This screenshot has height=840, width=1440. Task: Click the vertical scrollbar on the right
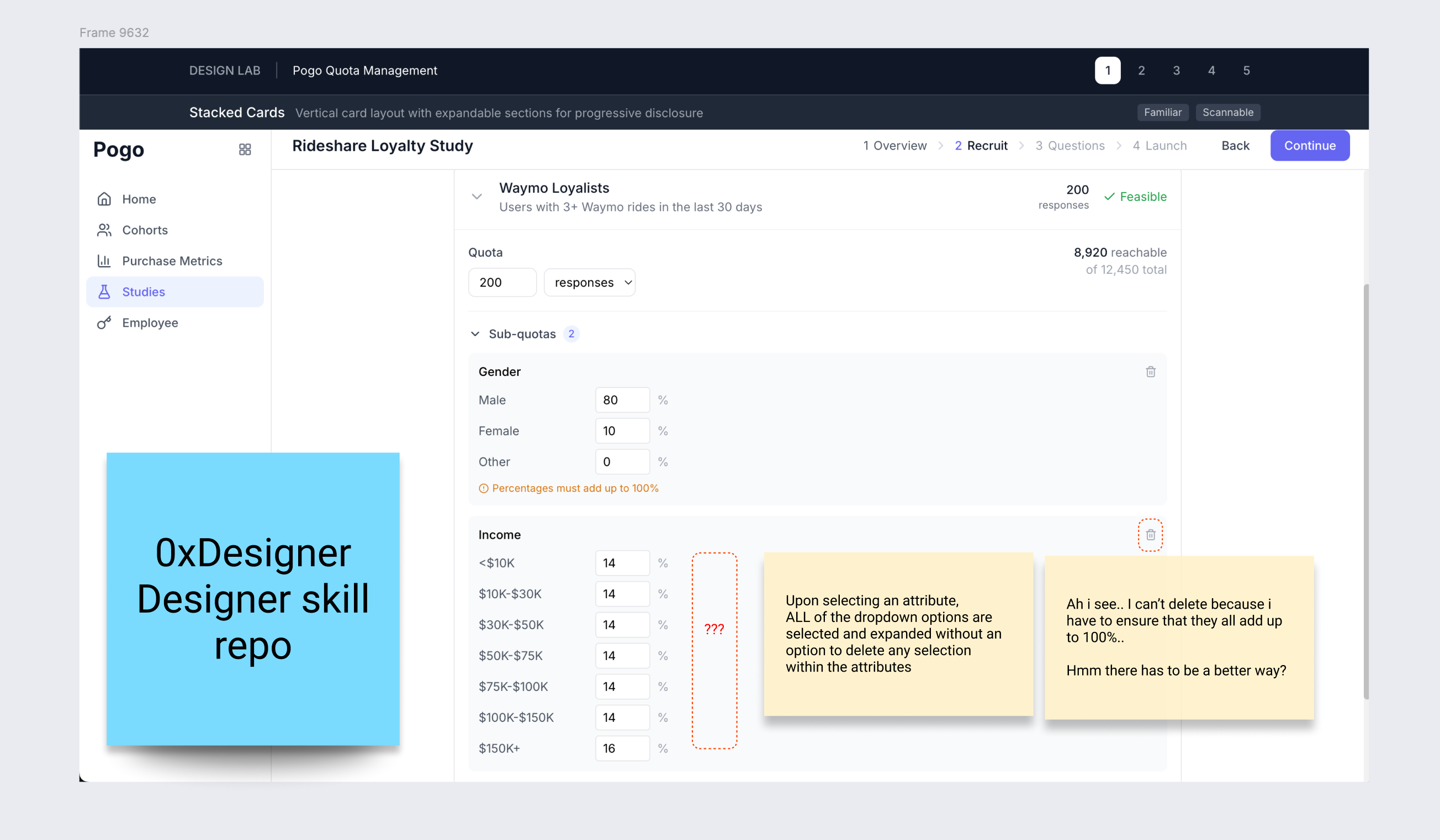click(1365, 491)
